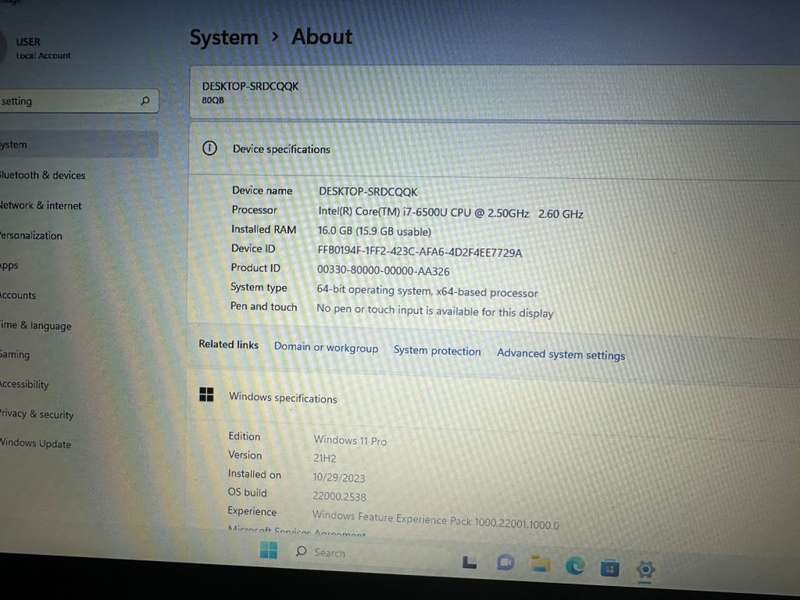The height and width of the screenshot is (600, 800).
Task: Click Device name value DESKTOP-SRDCQQK
Action: tap(368, 192)
